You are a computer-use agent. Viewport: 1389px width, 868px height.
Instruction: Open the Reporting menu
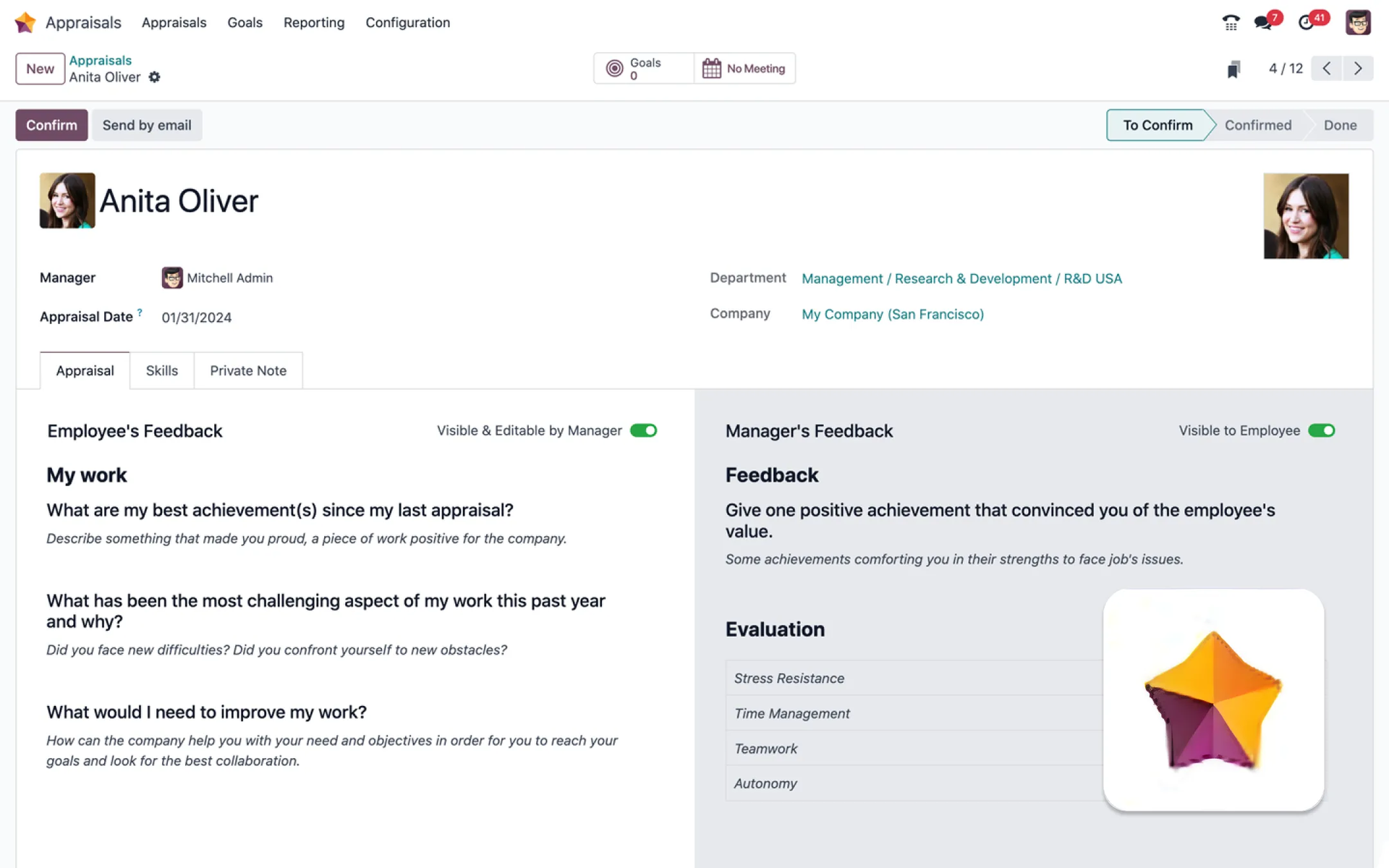(314, 22)
